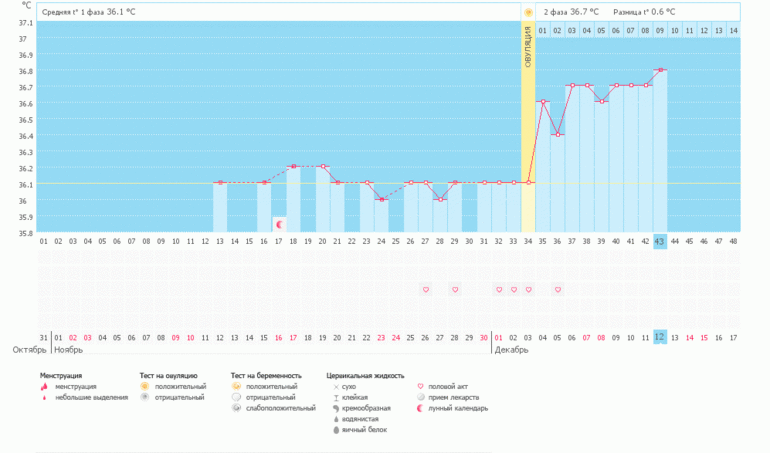
Task: Click the 'Ноябрь' month label
Action: [68, 351]
